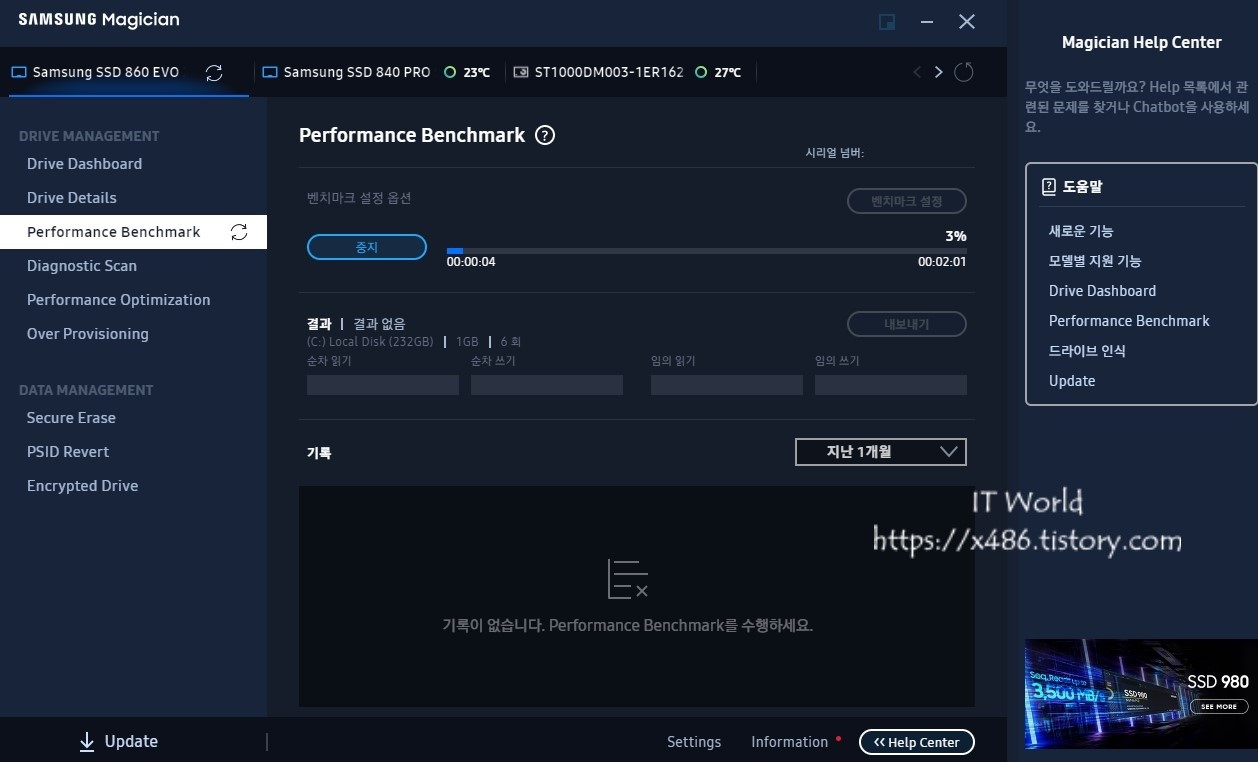The width and height of the screenshot is (1258, 762).
Task: Open Performance Optimization in sidebar
Action: coord(119,300)
